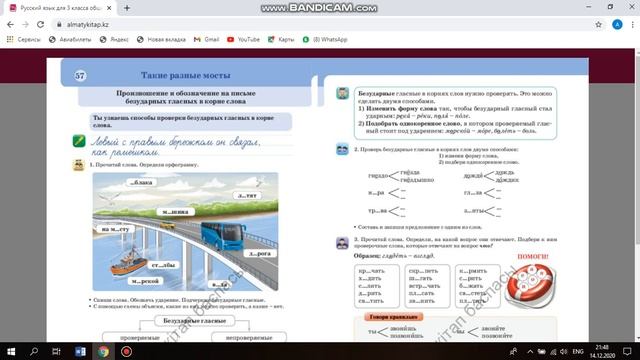Click the page number 57 badge

(80, 76)
